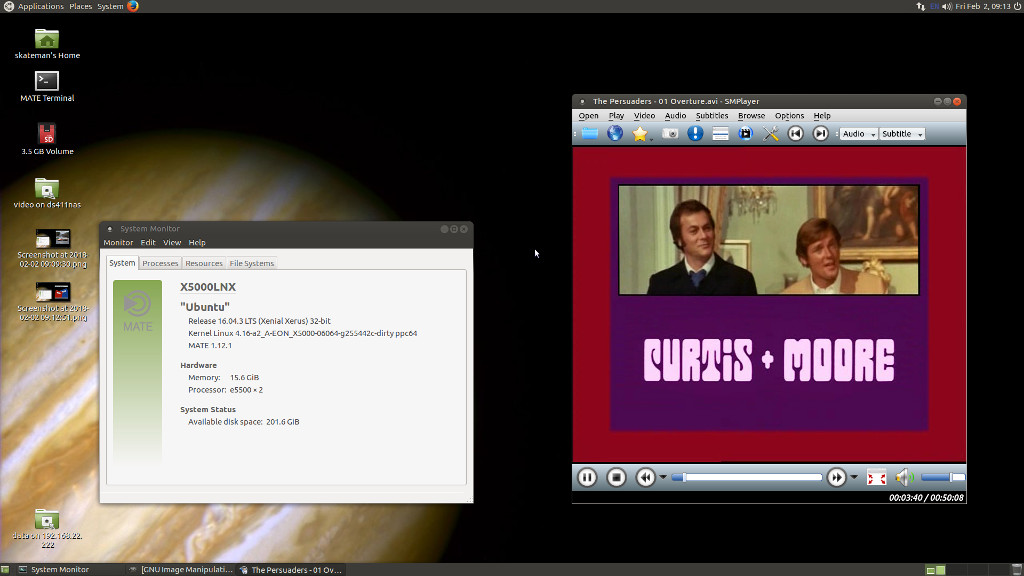1024x576 pixels.
Task: Fast forward the video with forward button
Action: coord(837,477)
